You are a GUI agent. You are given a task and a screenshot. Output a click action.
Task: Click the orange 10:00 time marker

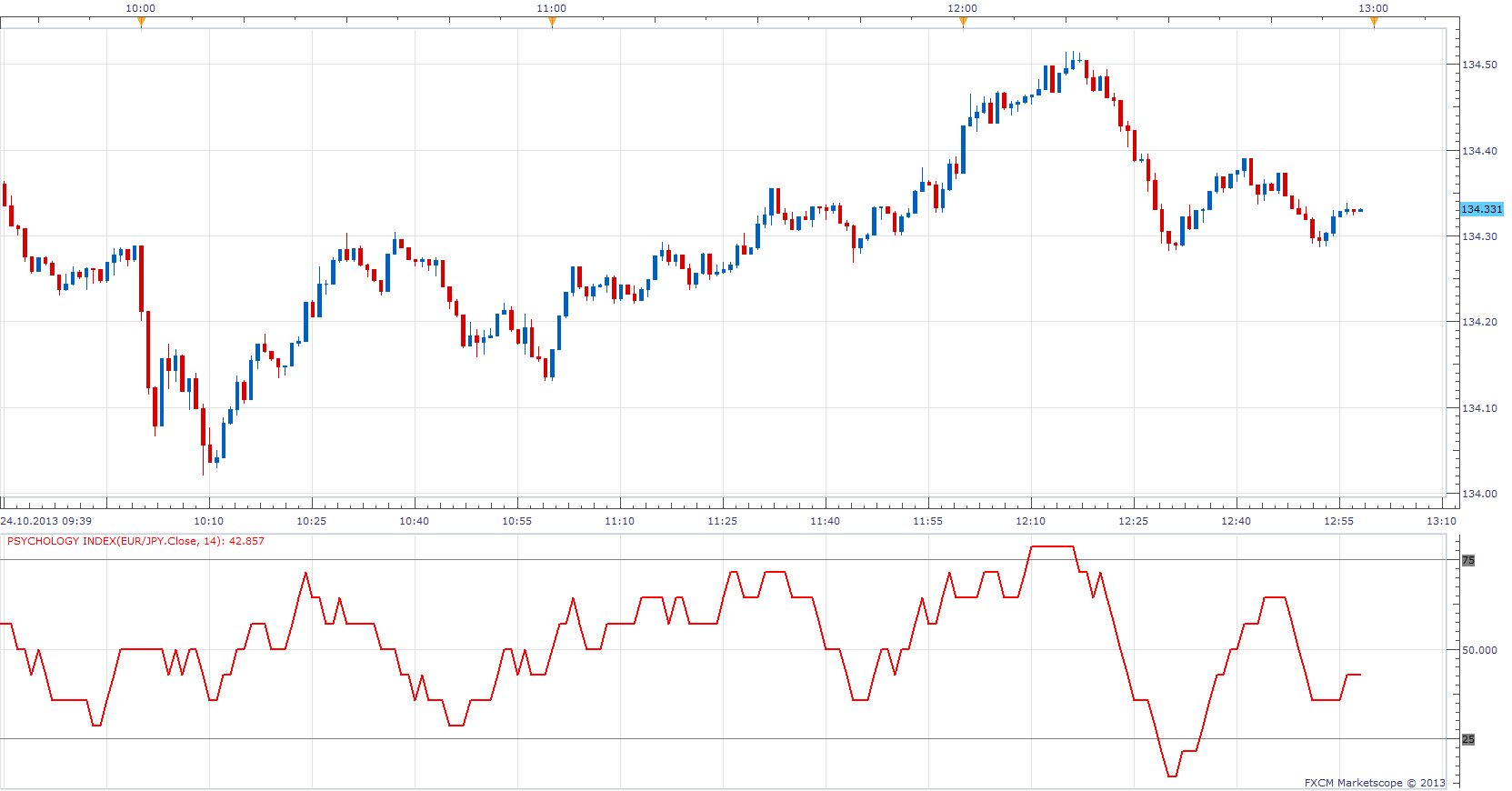point(141,23)
